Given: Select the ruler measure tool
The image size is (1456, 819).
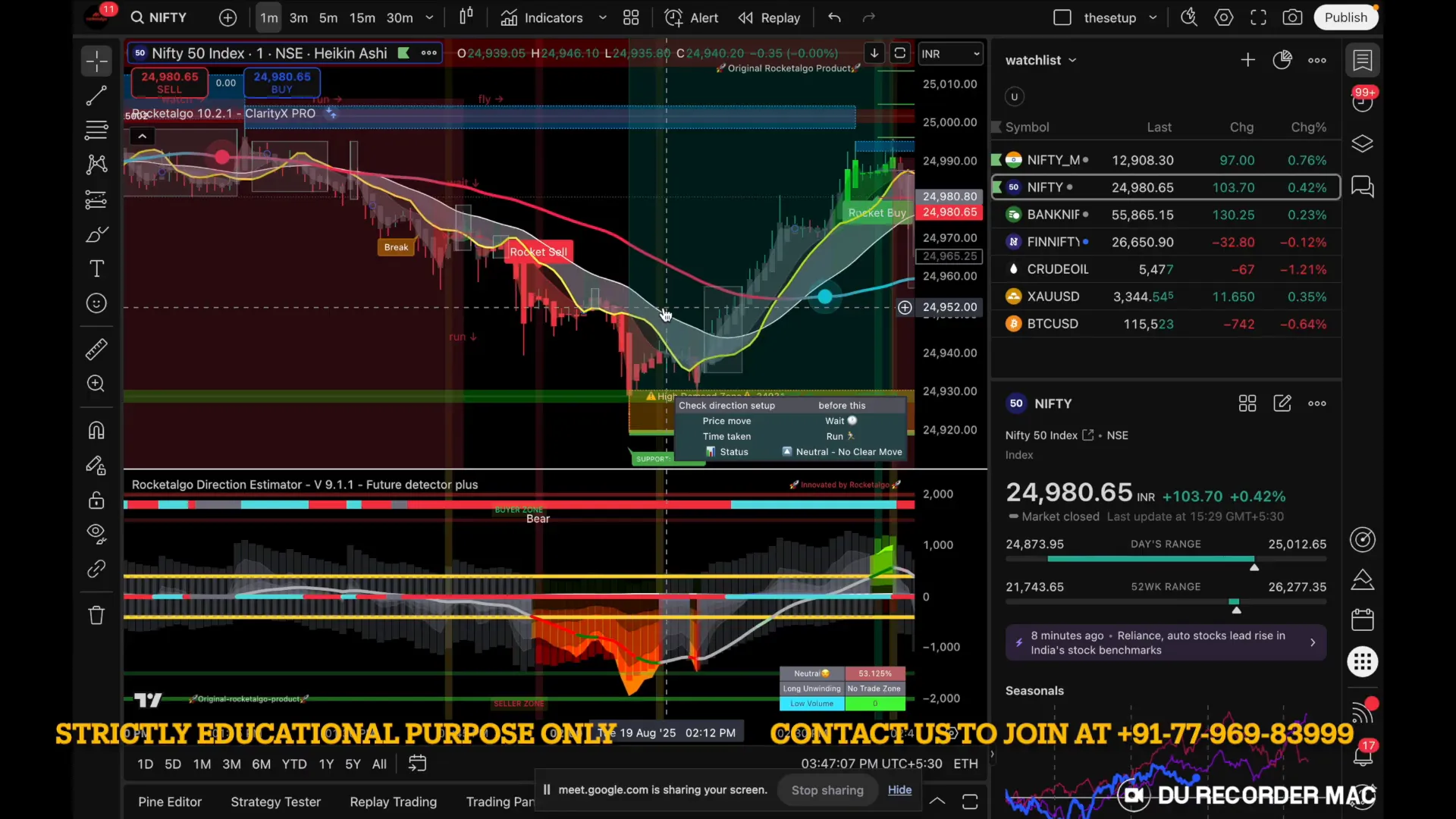Looking at the screenshot, I should (x=96, y=350).
